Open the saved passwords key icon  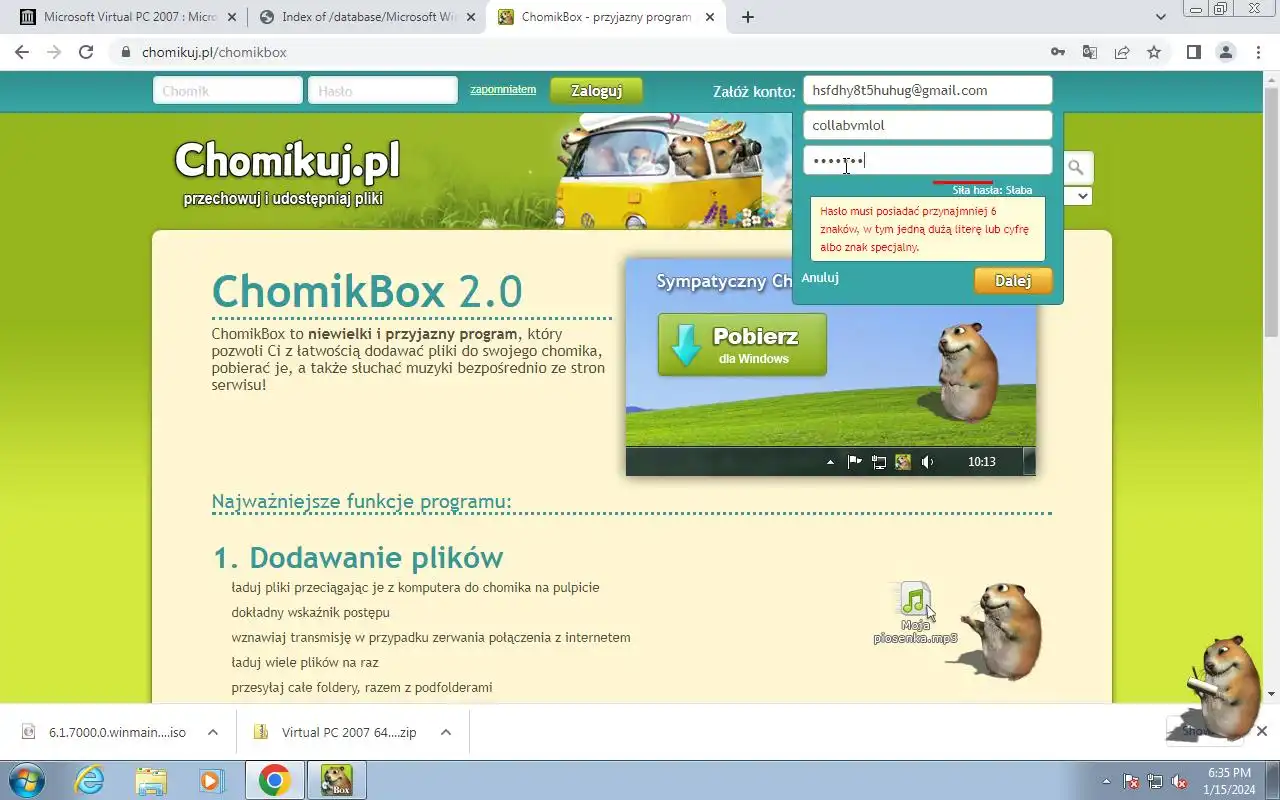[1058, 52]
